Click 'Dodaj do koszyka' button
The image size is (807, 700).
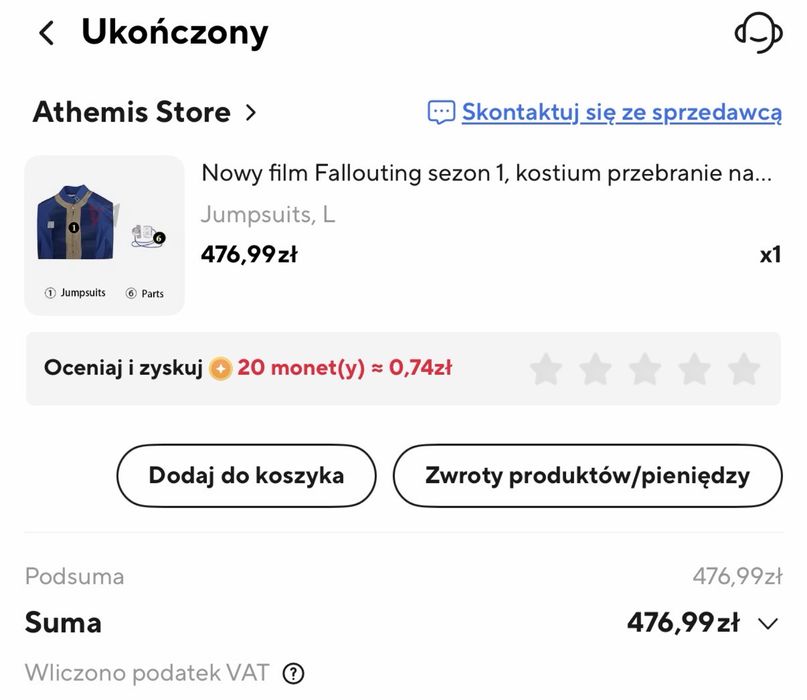tap(246, 475)
